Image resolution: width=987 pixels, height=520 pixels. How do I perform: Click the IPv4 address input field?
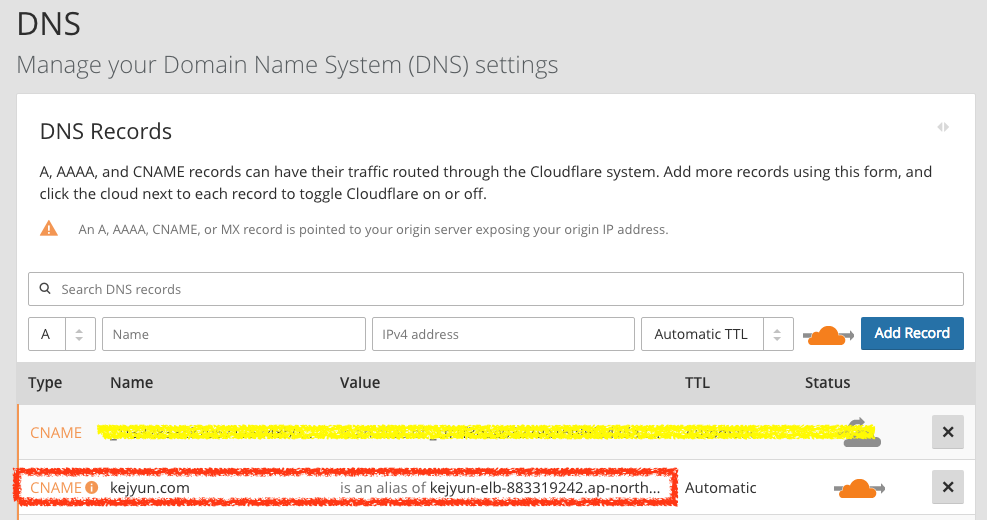[503, 334]
